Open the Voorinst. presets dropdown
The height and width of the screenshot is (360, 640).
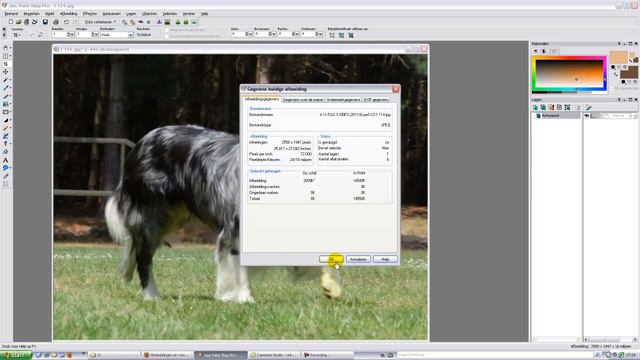coord(17,35)
